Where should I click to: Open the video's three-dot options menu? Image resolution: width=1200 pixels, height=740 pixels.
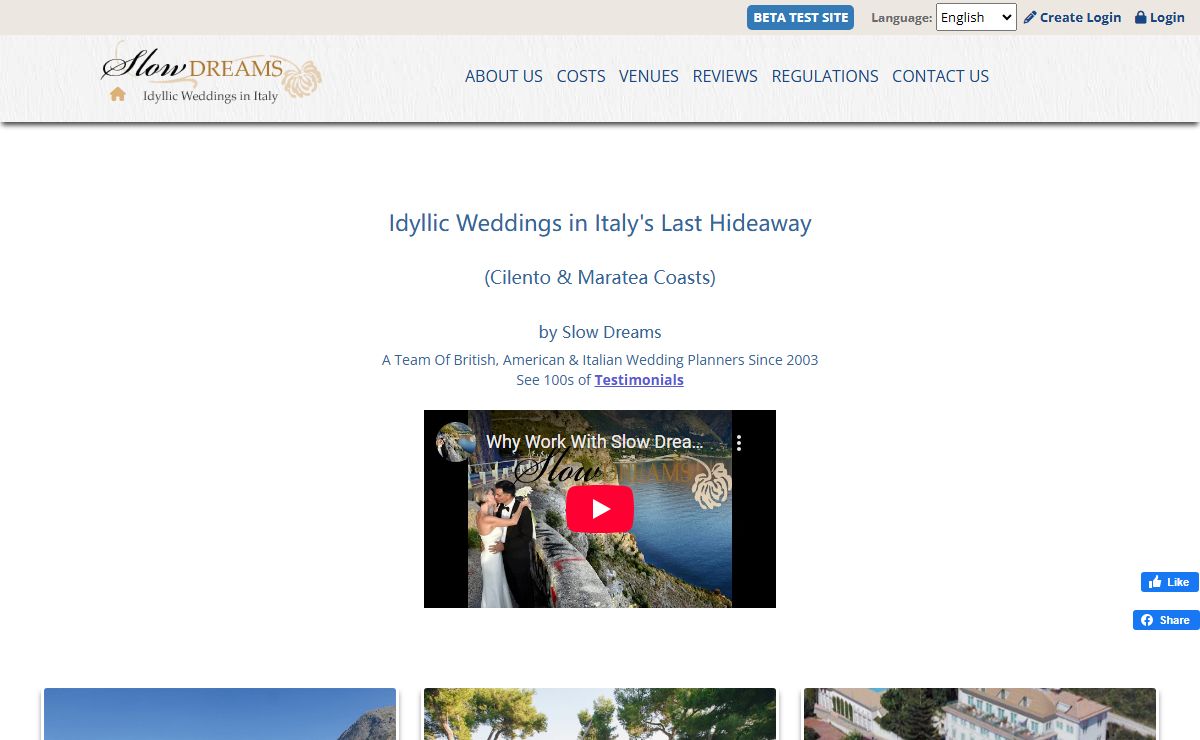(x=739, y=443)
